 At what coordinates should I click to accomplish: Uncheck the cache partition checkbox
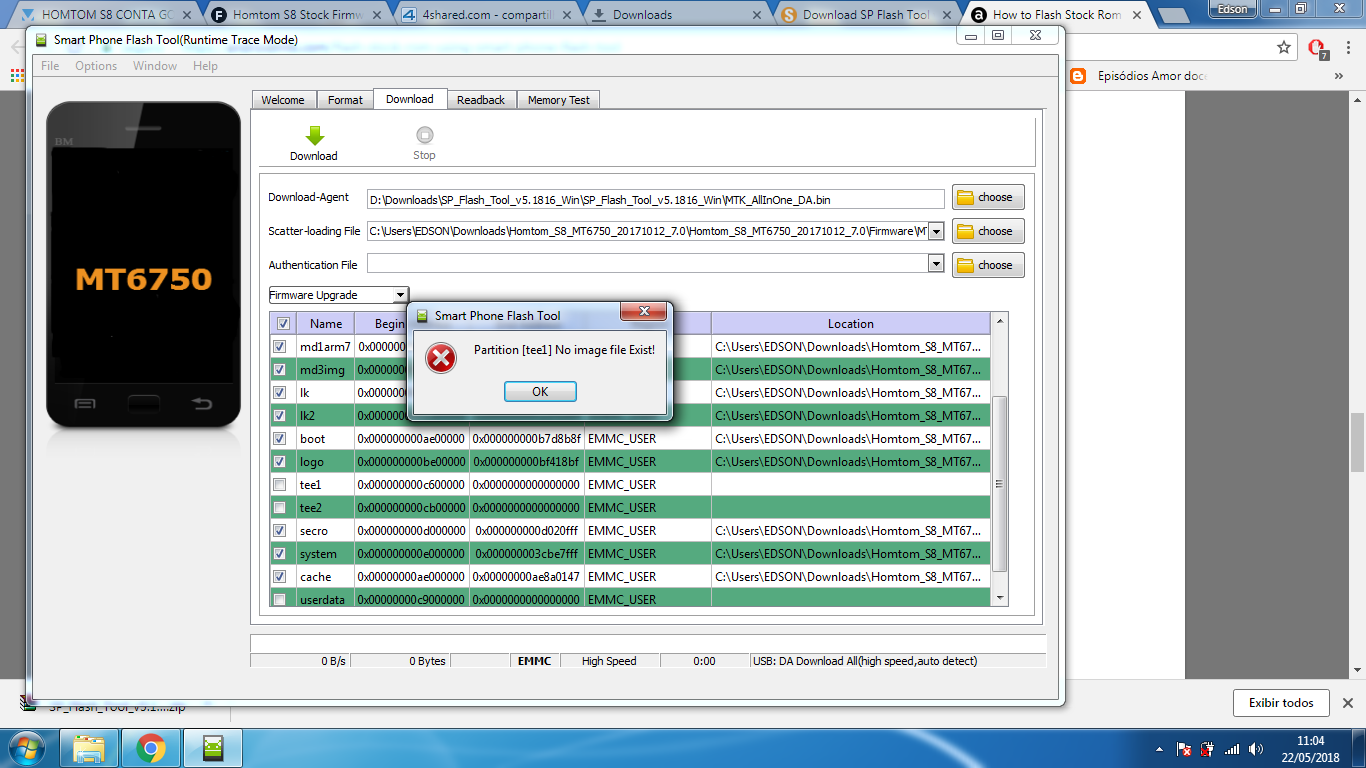coord(280,577)
